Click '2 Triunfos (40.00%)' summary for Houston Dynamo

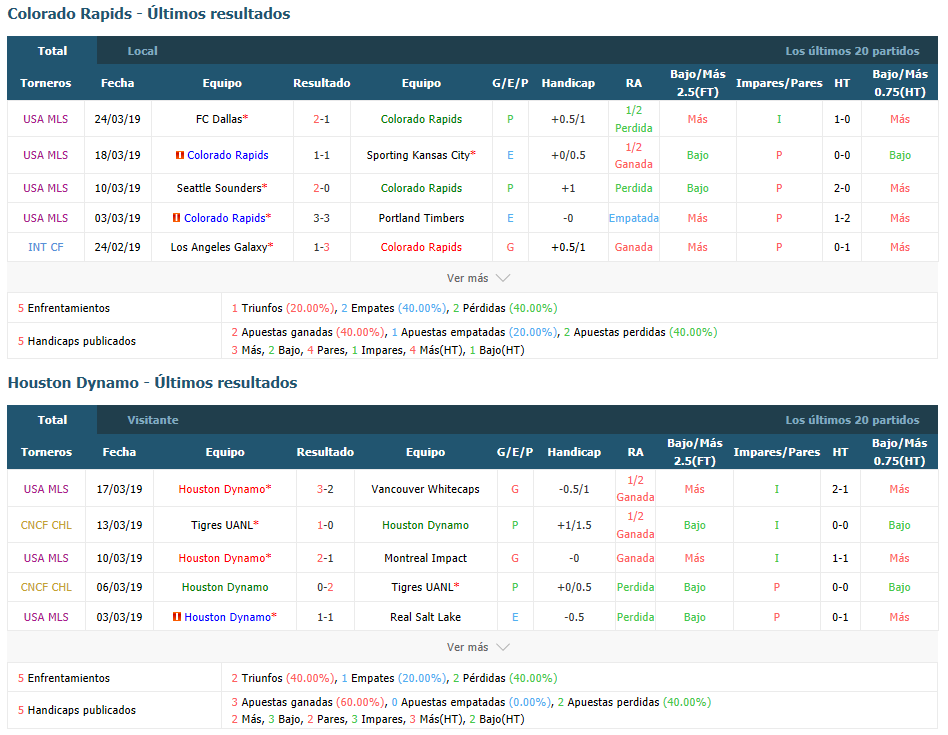(x=283, y=678)
